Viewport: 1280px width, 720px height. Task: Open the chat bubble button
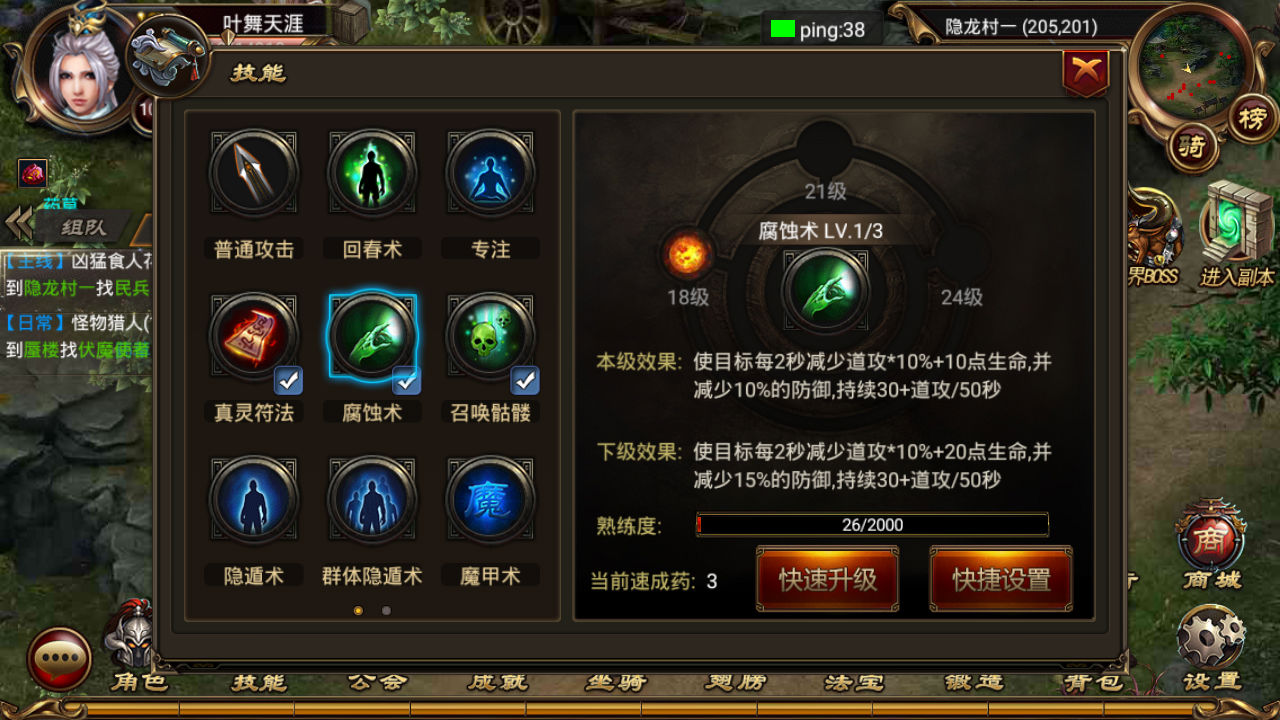[x=59, y=659]
